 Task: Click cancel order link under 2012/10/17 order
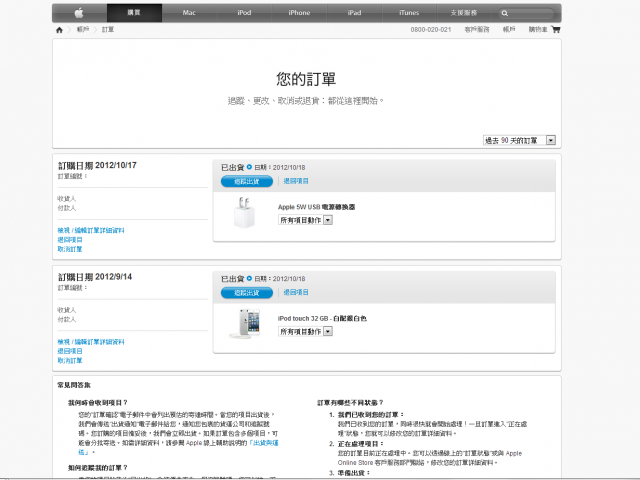pyautogui.click(x=70, y=249)
